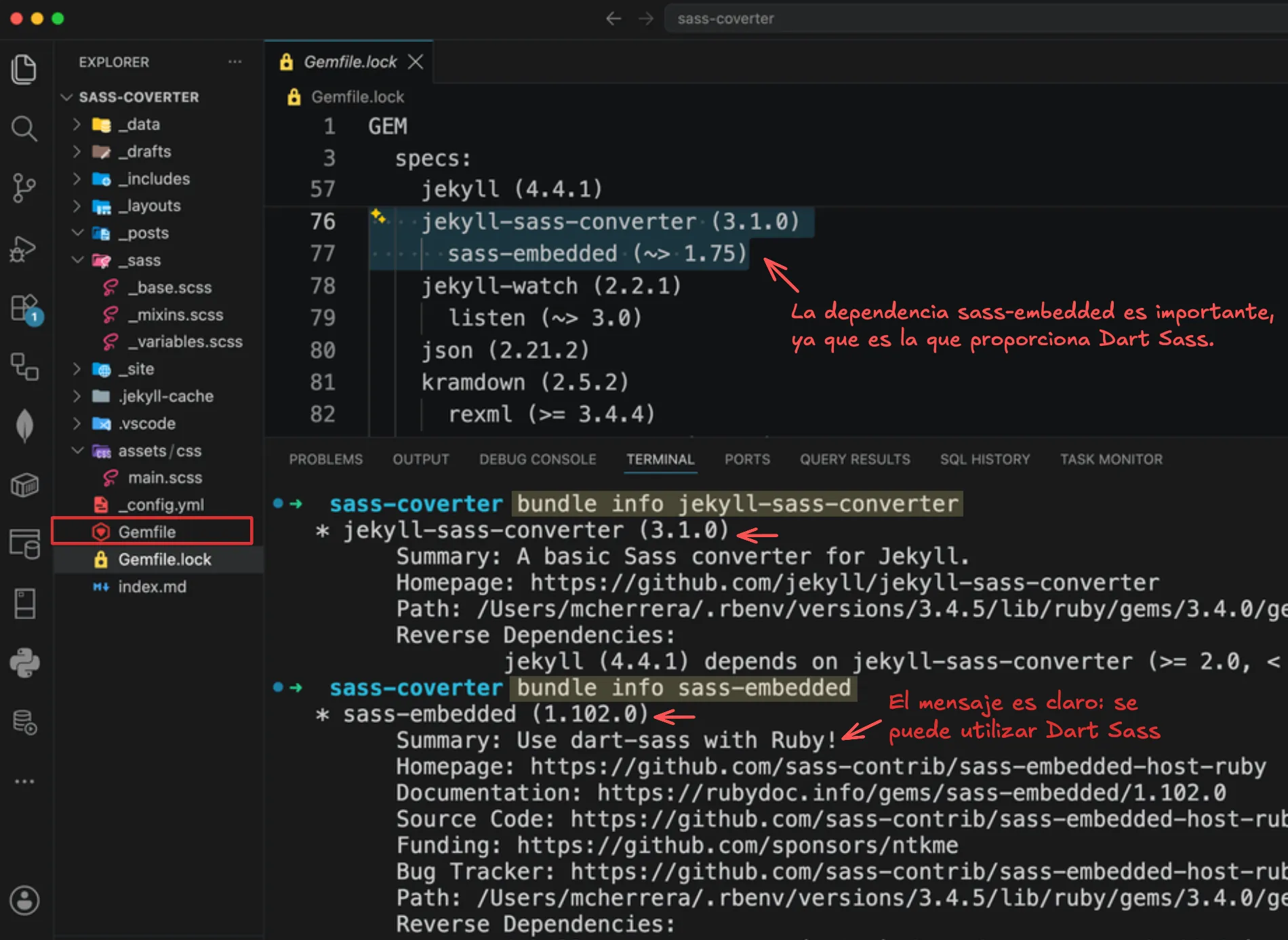Open the sass-embedded-host-ruby homepage link

[898, 766]
